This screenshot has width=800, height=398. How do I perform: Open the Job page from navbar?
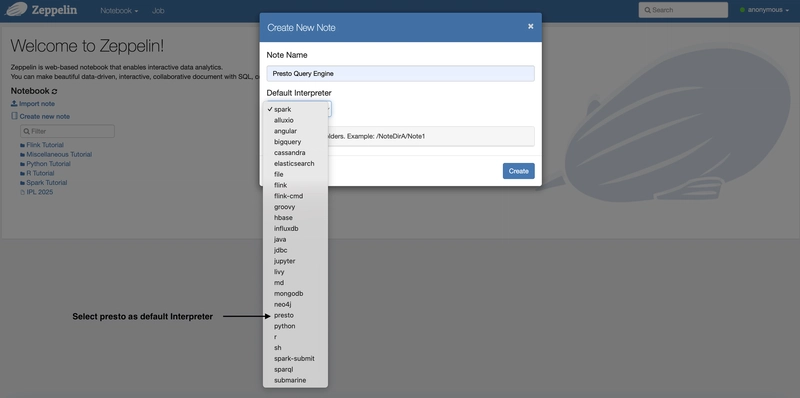click(158, 10)
